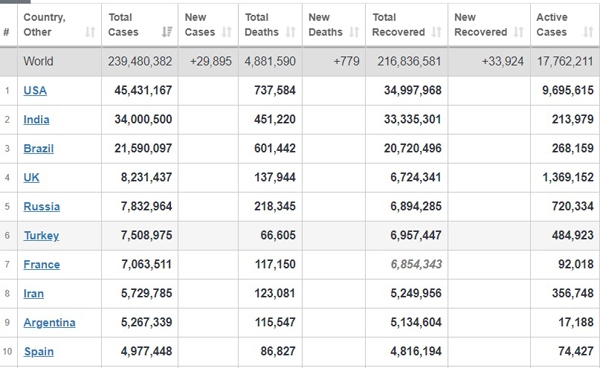Select Spain total cases 4,977,448
The width and height of the screenshot is (600, 368).
click(147, 352)
